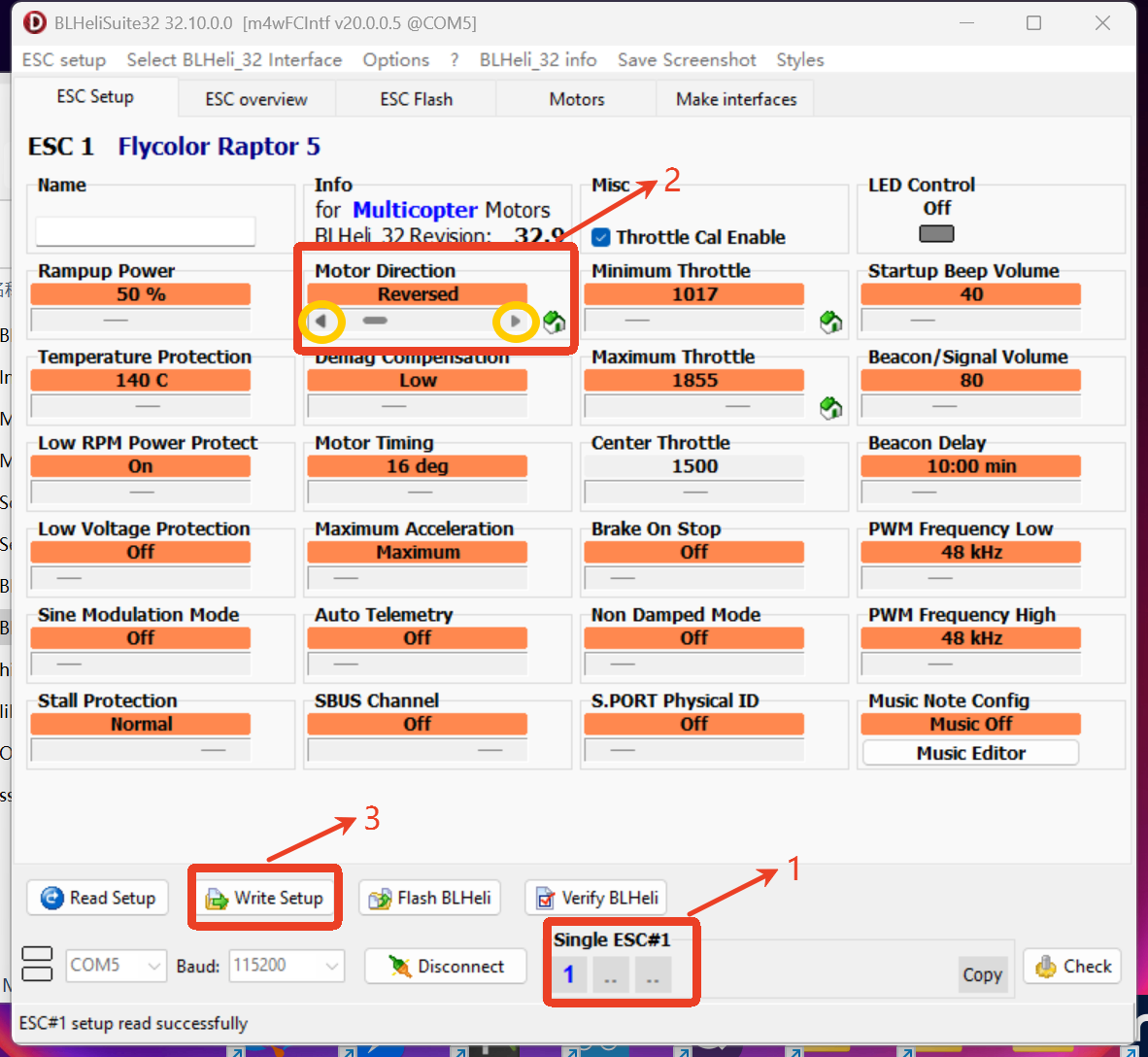Click the Startup Beep Volume slider

click(x=971, y=320)
